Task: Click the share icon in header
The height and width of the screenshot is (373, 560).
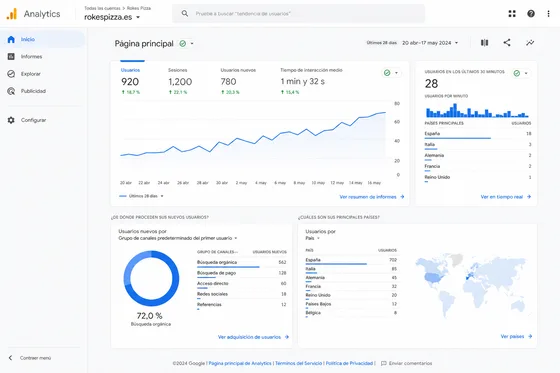Action: pyautogui.click(x=507, y=43)
